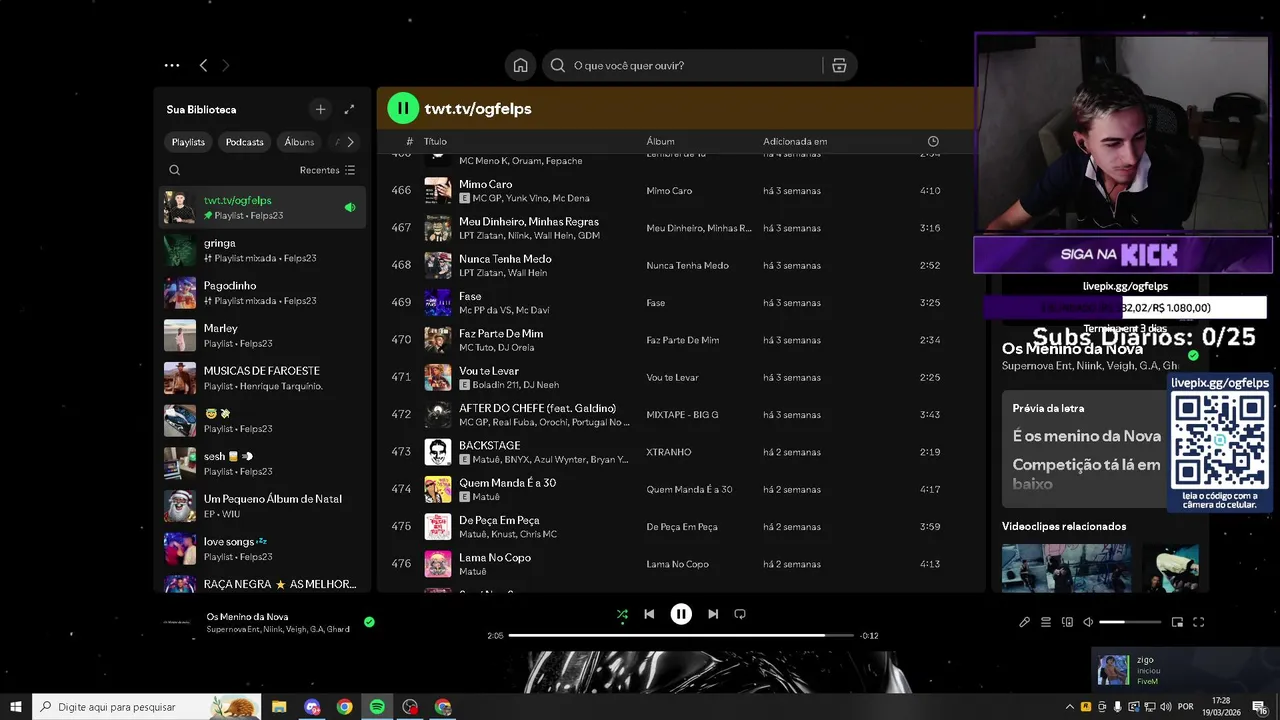Mute with the speaker volume icon
The height and width of the screenshot is (720, 1280).
point(1088,622)
